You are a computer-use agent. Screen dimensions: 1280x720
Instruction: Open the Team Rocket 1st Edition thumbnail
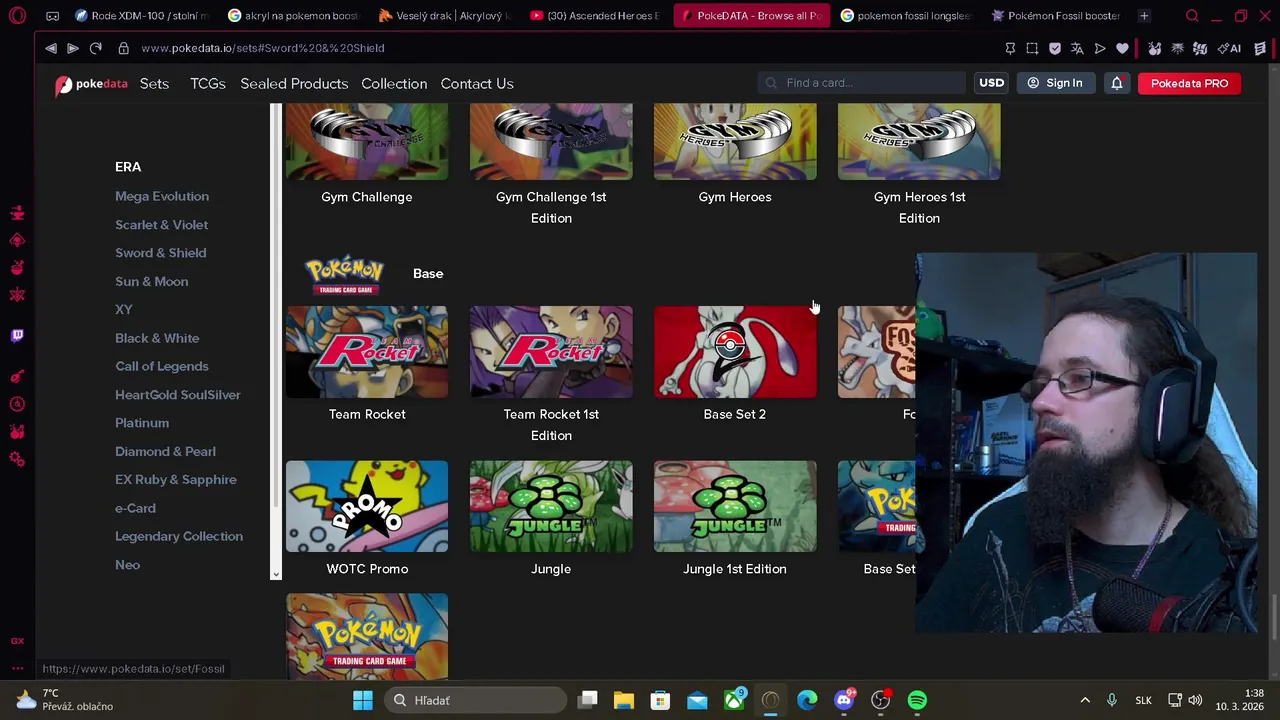(x=551, y=352)
